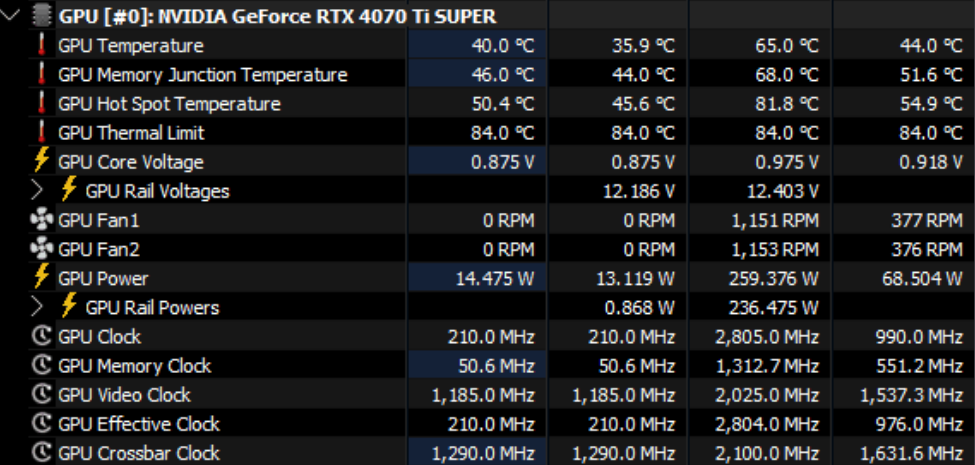Select the GPU Memory Clock label
This screenshot has width=975, height=465.
click(135, 366)
